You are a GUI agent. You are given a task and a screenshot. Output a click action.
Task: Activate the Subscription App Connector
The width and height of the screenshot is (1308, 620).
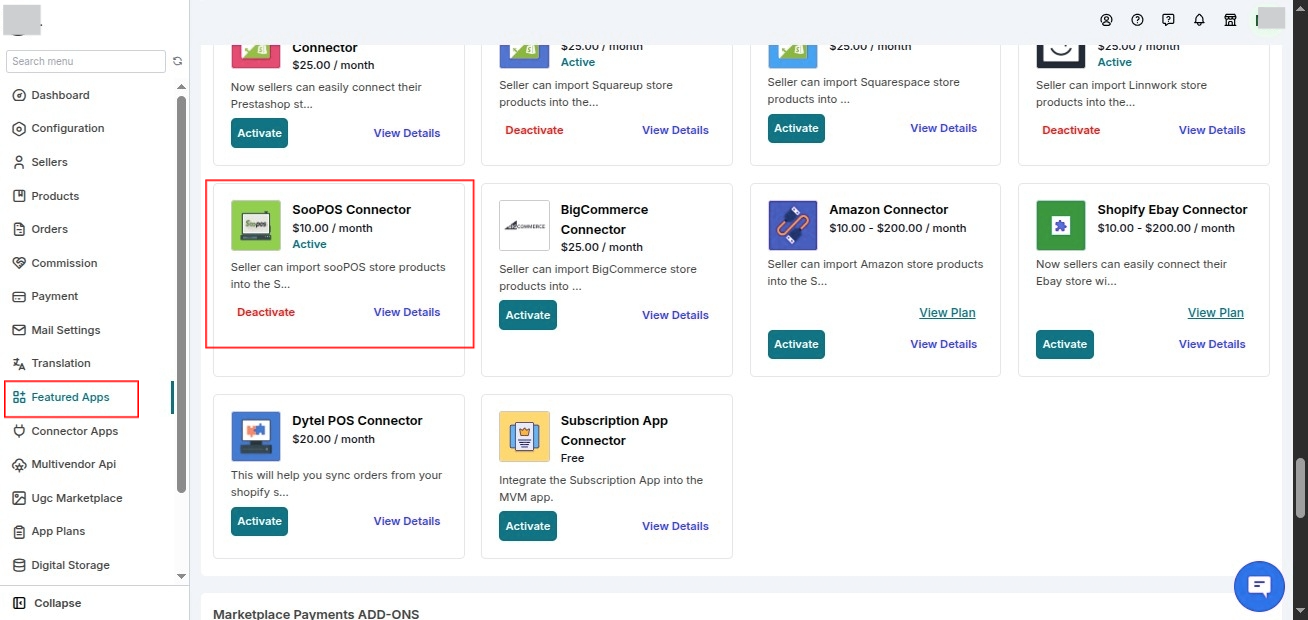[528, 526]
